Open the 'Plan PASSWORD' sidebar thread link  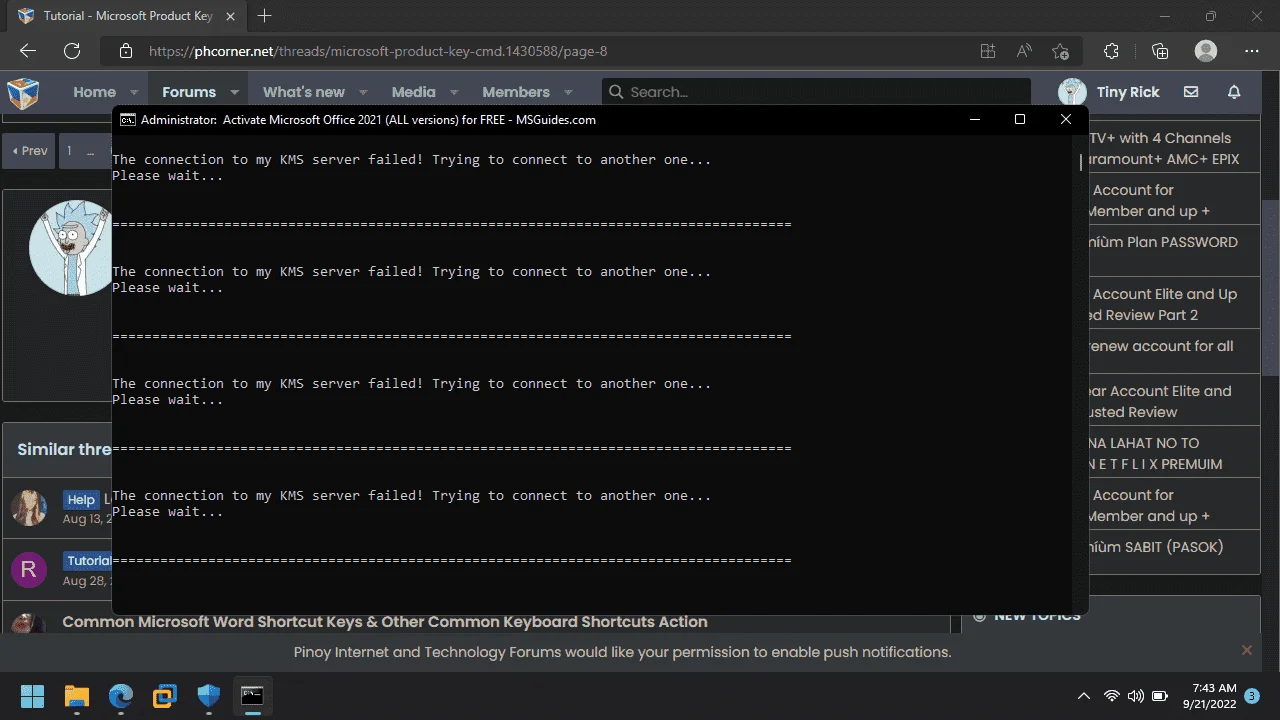(x=1163, y=242)
